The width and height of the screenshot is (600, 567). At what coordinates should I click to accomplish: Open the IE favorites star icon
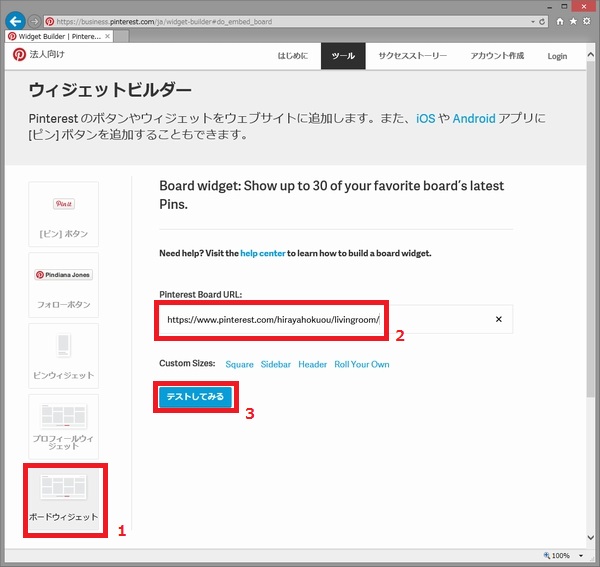572,21
